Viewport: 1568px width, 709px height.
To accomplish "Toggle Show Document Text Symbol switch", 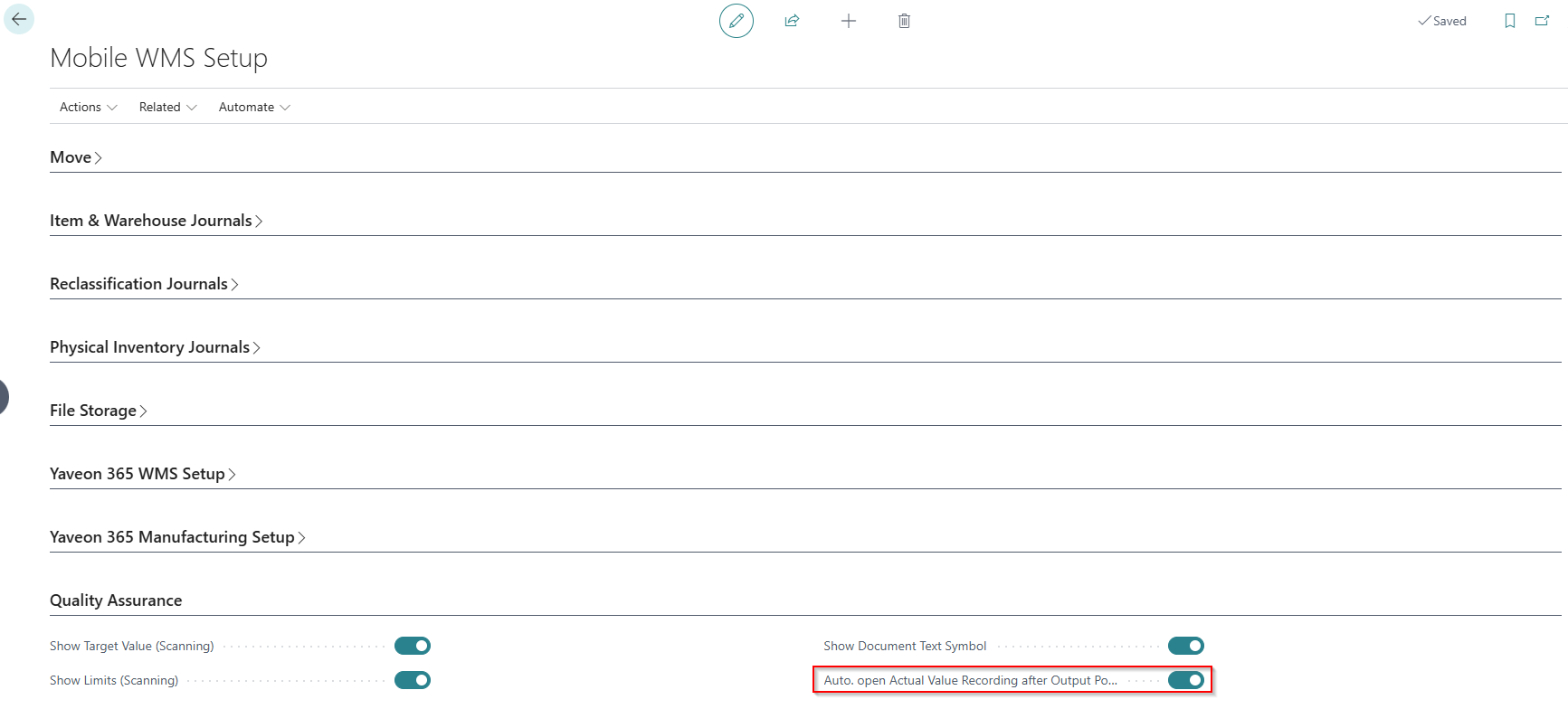I will [1186, 646].
